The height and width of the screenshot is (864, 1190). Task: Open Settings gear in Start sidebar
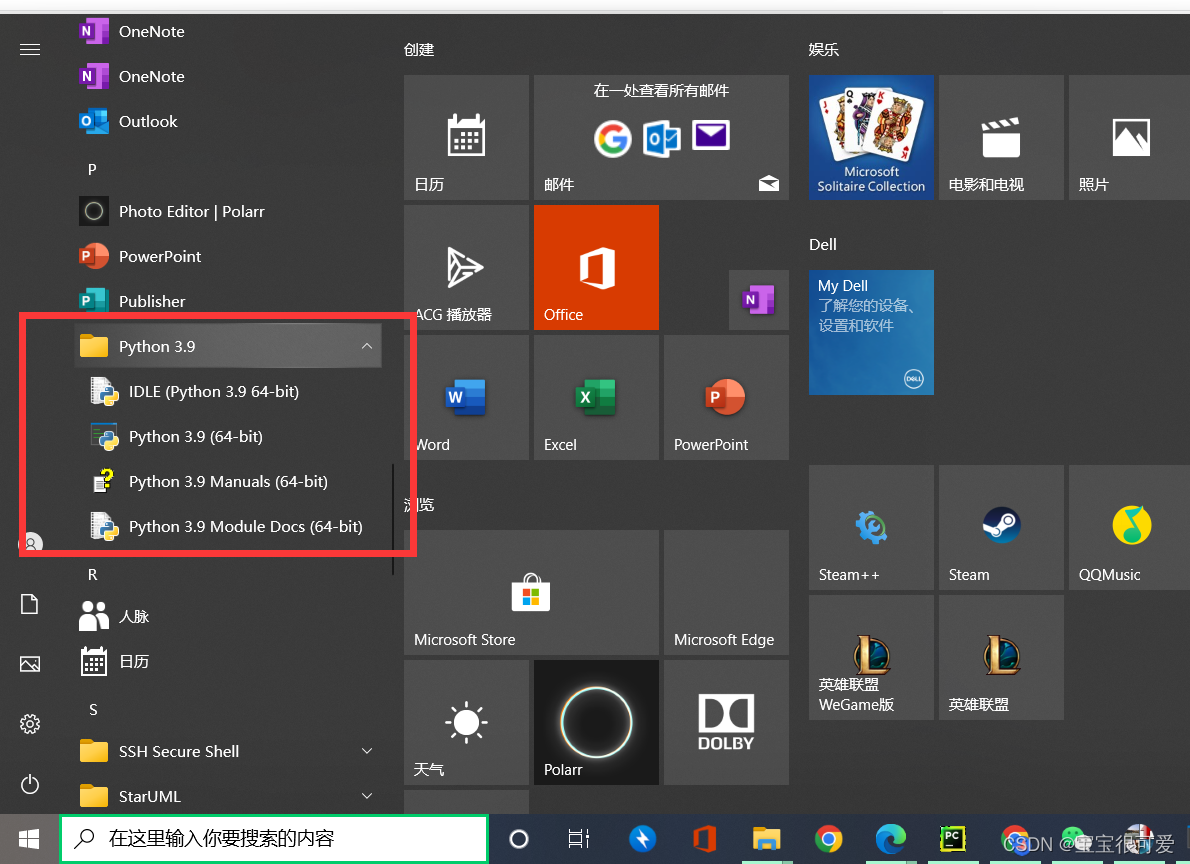pos(30,724)
